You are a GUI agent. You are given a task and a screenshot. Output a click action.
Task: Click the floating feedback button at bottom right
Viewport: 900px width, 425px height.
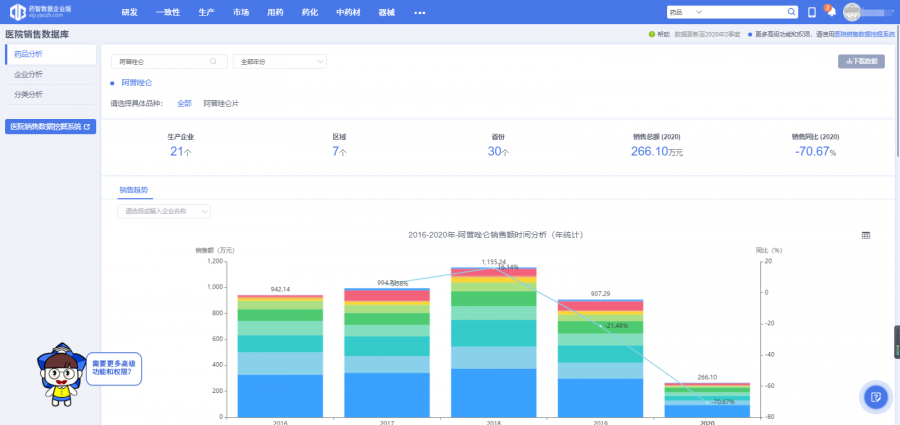[875, 397]
